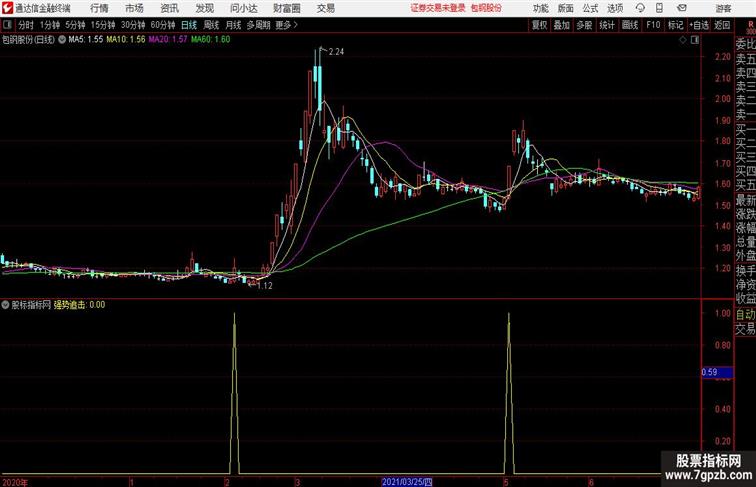Viewport: 756px width, 487px height.
Task: Open the 市场 menu
Action: (x=134, y=8)
